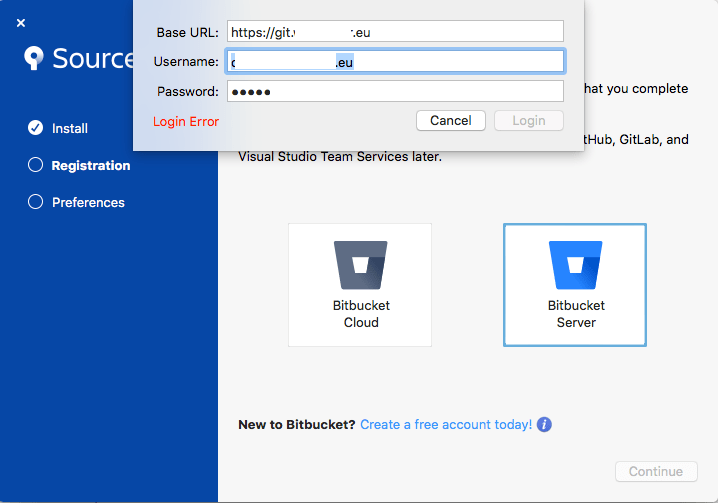Screen dimensions: 718x503
Task: Click the Base URL input field
Action: click(395, 32)
